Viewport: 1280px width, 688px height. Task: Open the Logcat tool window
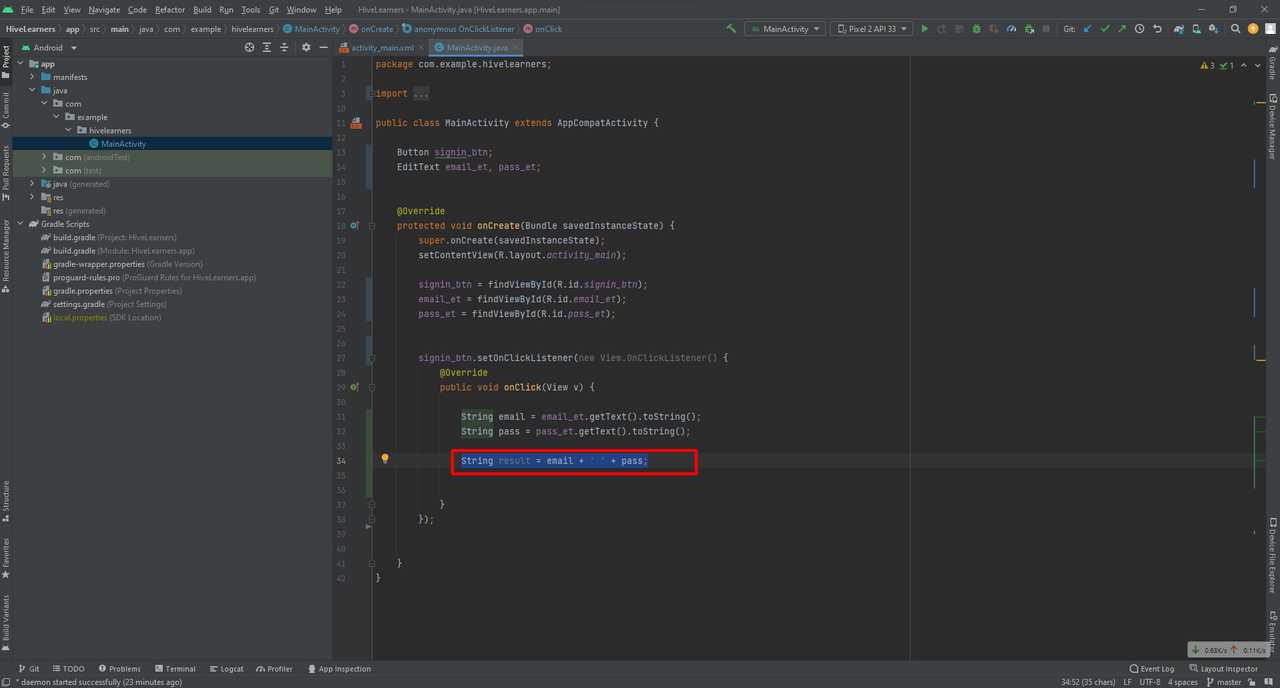(x=226, y=669)
